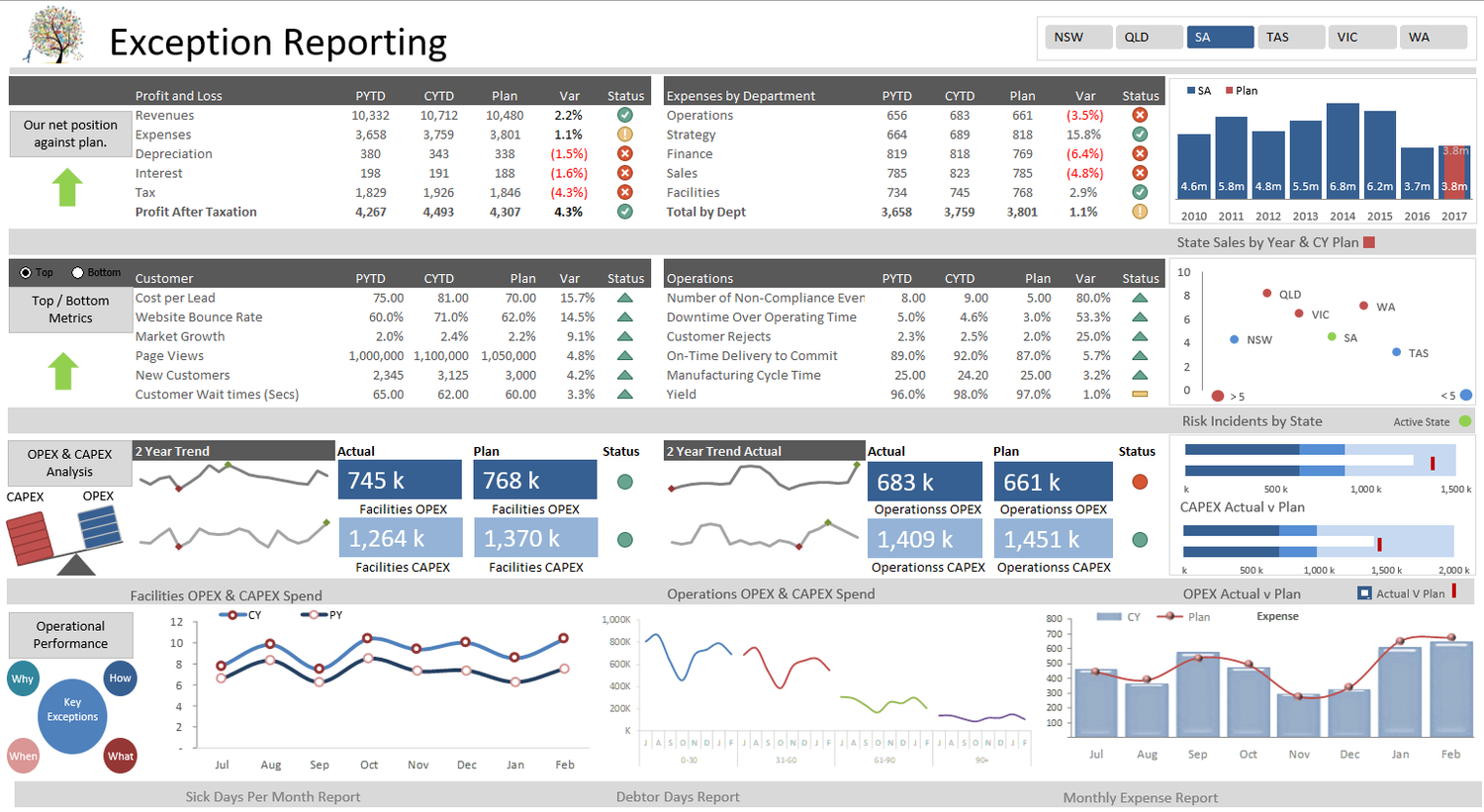Select the Bottom radio button
Image resolution: width=1484 pixels, height=812 pixels.
(79, 271)
